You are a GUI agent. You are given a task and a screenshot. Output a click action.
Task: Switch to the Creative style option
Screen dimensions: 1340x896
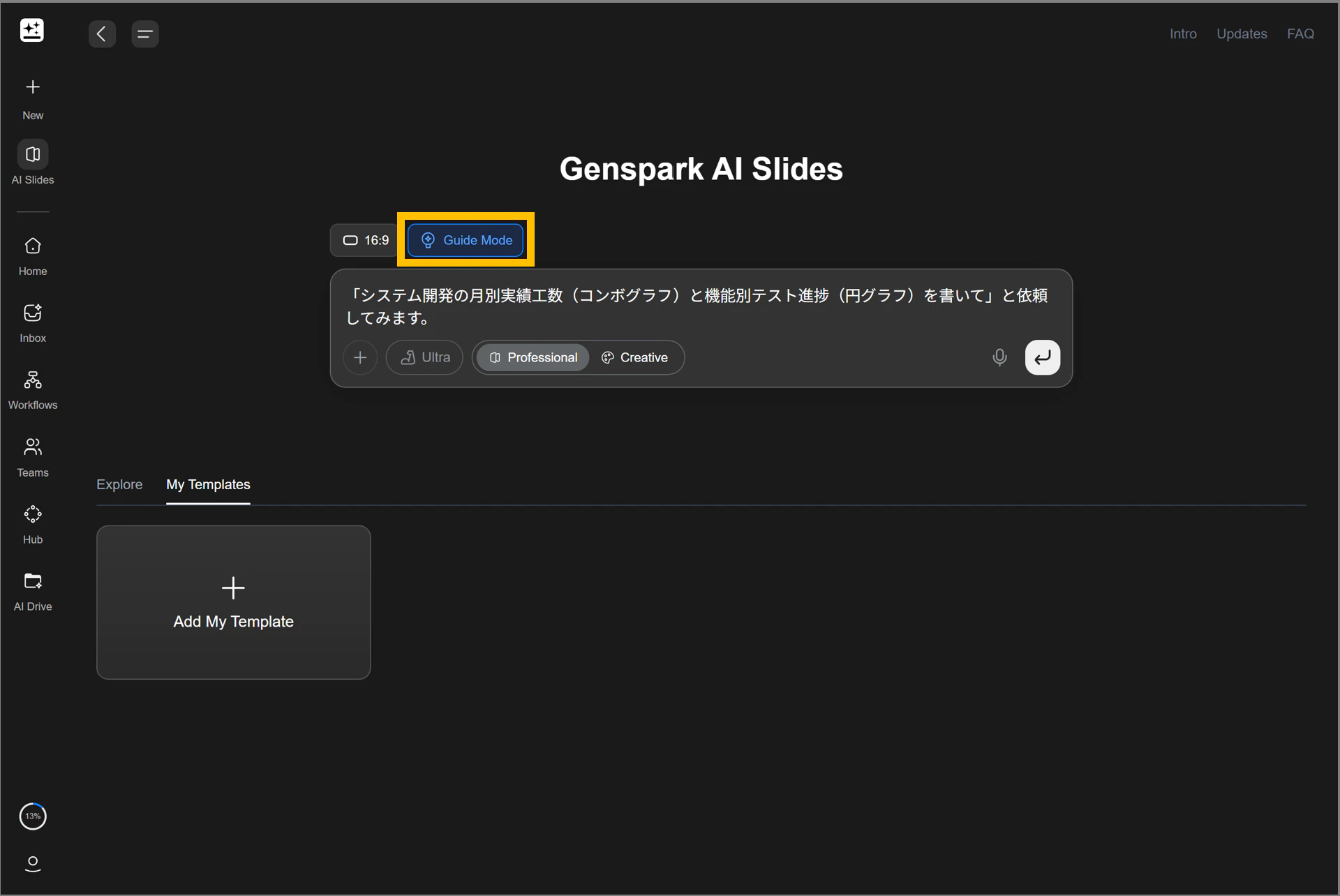tap(634, 357)
